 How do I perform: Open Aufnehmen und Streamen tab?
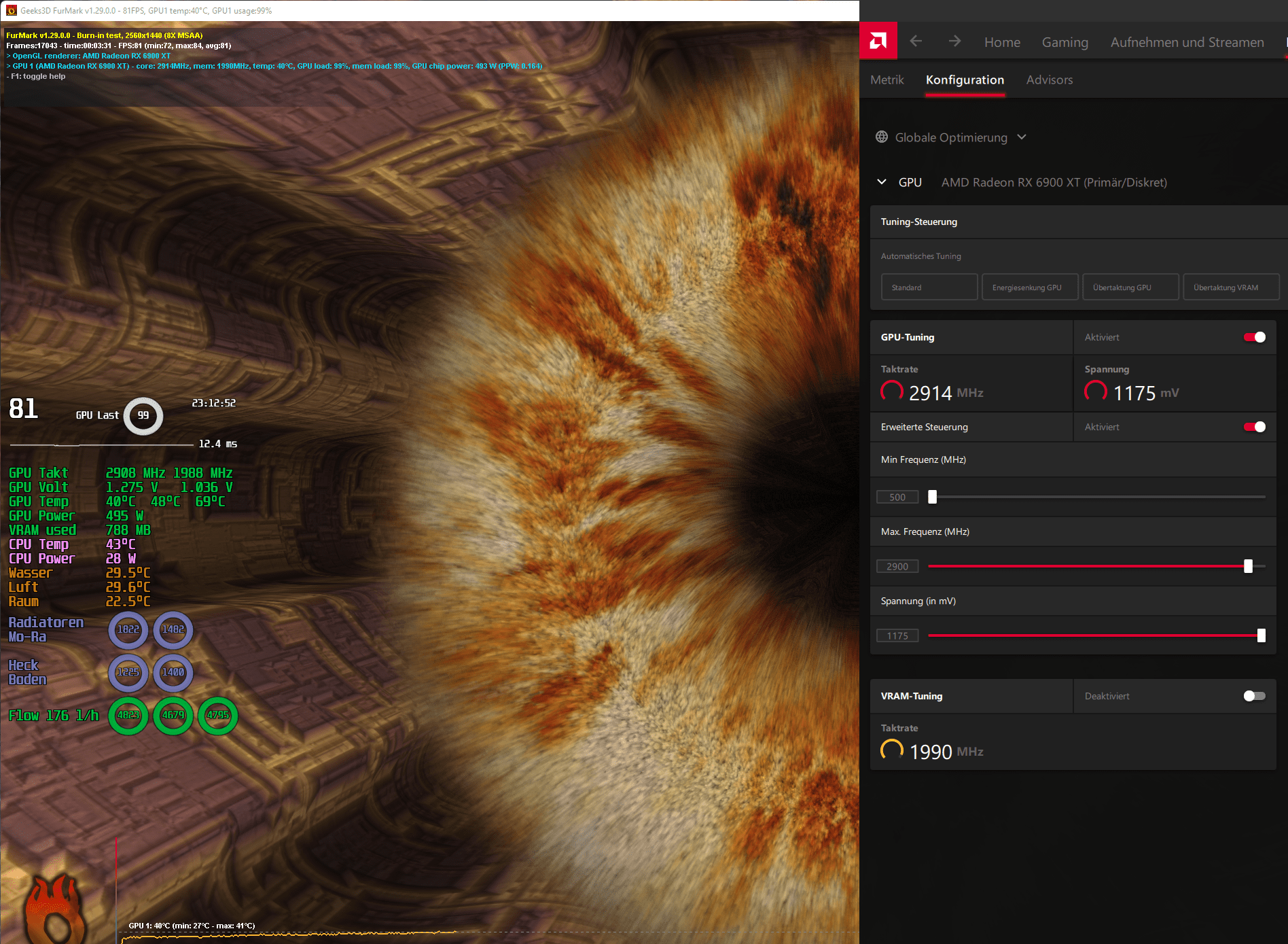(1187, 42)
